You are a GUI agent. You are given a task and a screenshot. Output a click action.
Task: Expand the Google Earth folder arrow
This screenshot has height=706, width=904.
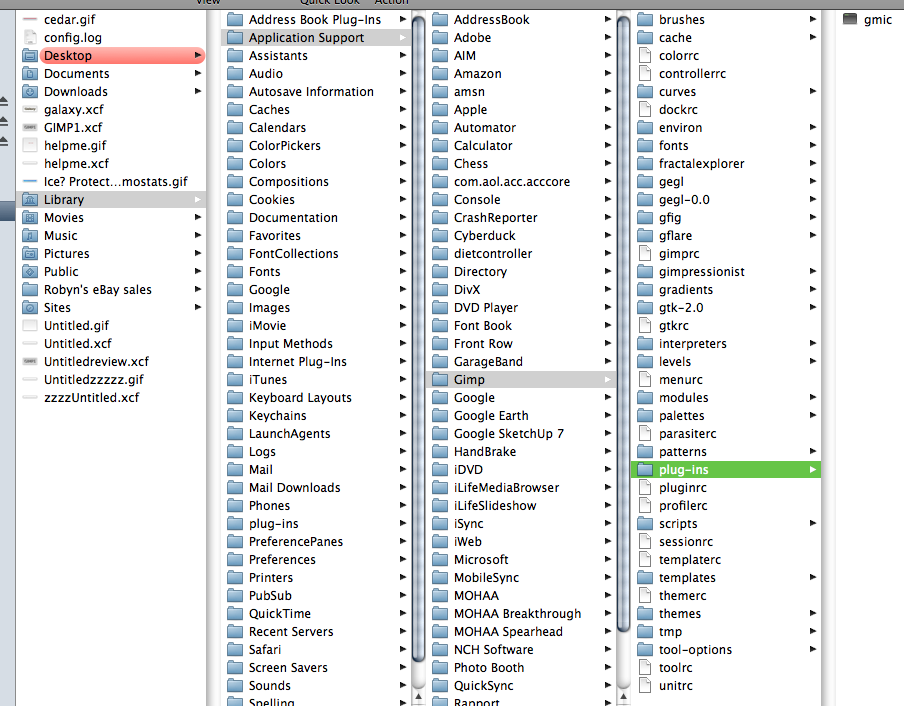608,416
